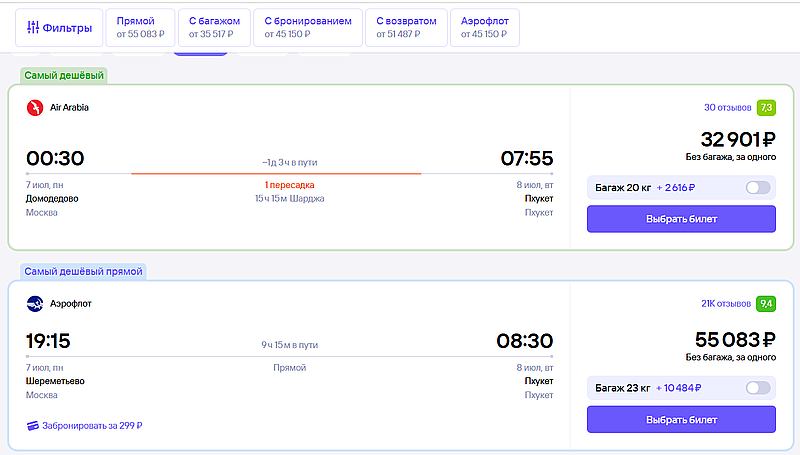Click Выбрать билет for the Air Arabia flight

(x=681, y=219)
